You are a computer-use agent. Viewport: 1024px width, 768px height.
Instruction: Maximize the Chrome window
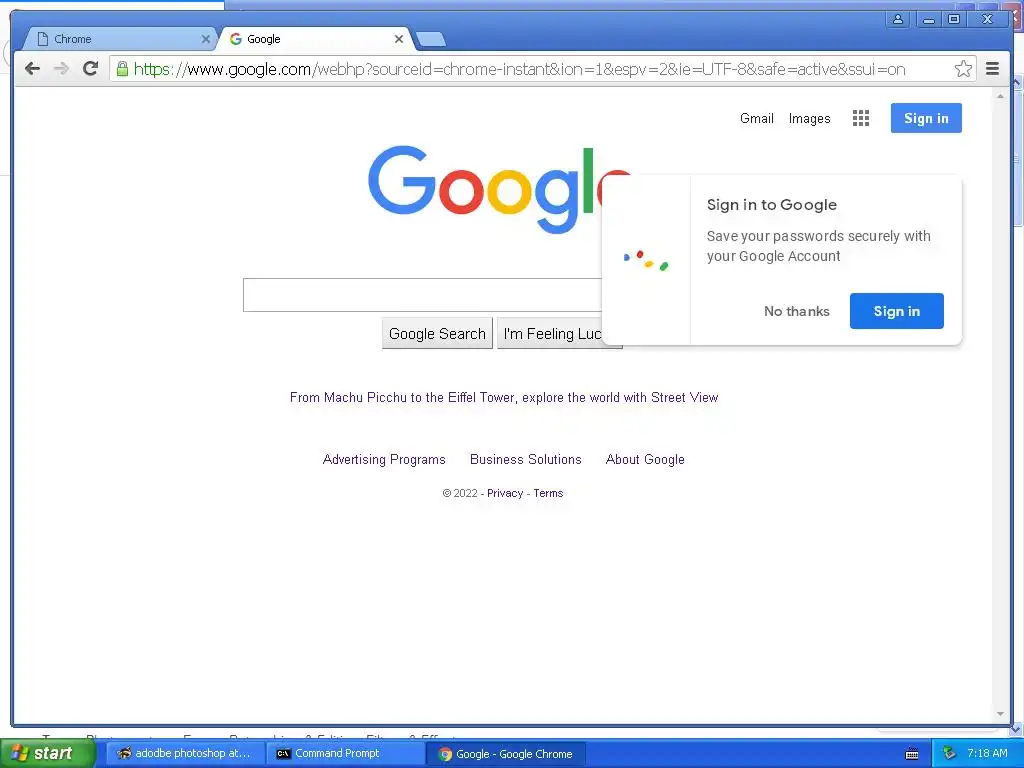tap(954, 19)
